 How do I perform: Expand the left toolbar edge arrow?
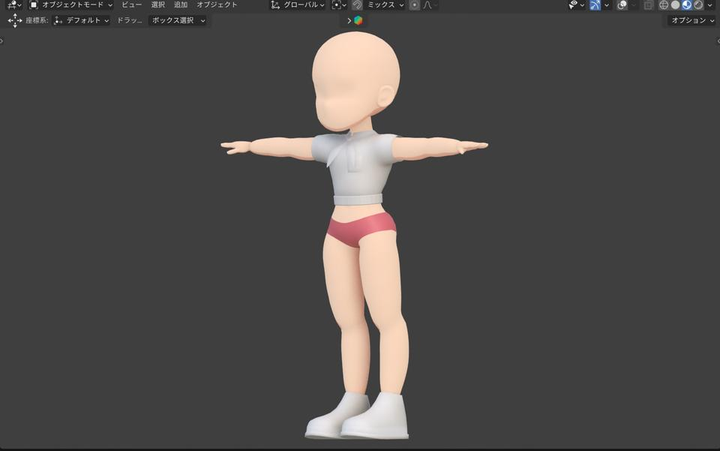tap(1, 41)
